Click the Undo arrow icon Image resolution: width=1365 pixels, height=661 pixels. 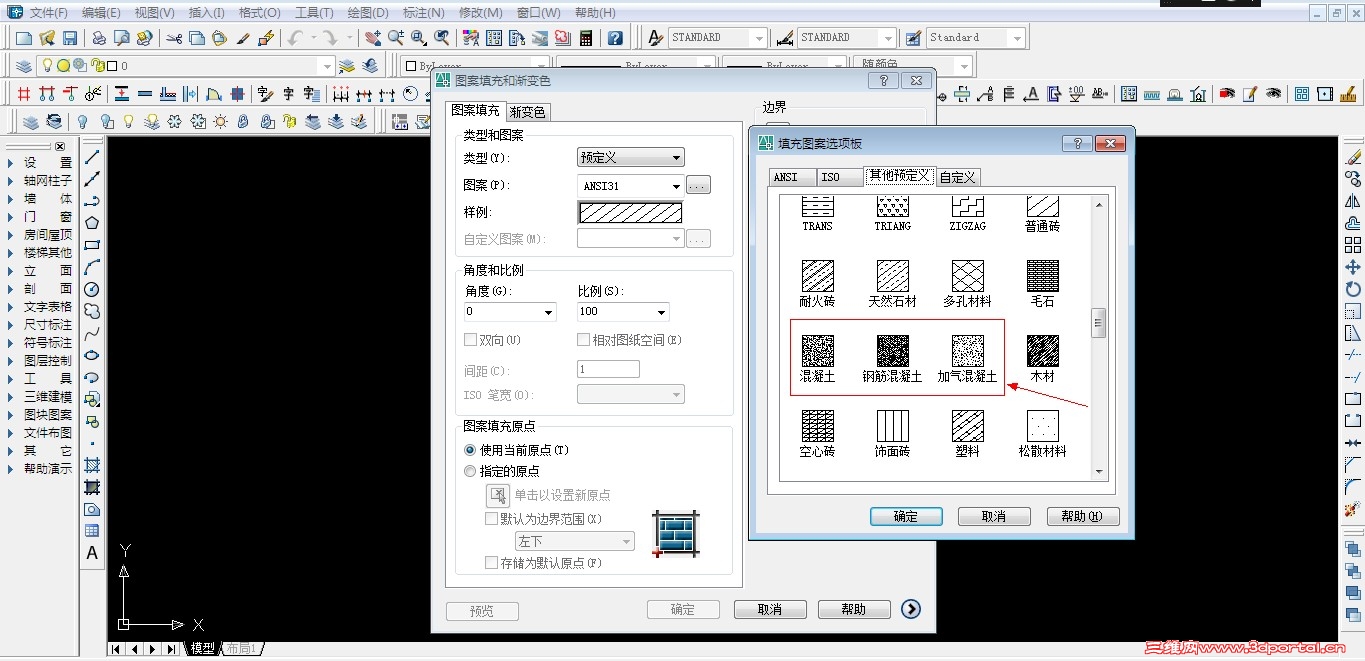tap(295, 38)
